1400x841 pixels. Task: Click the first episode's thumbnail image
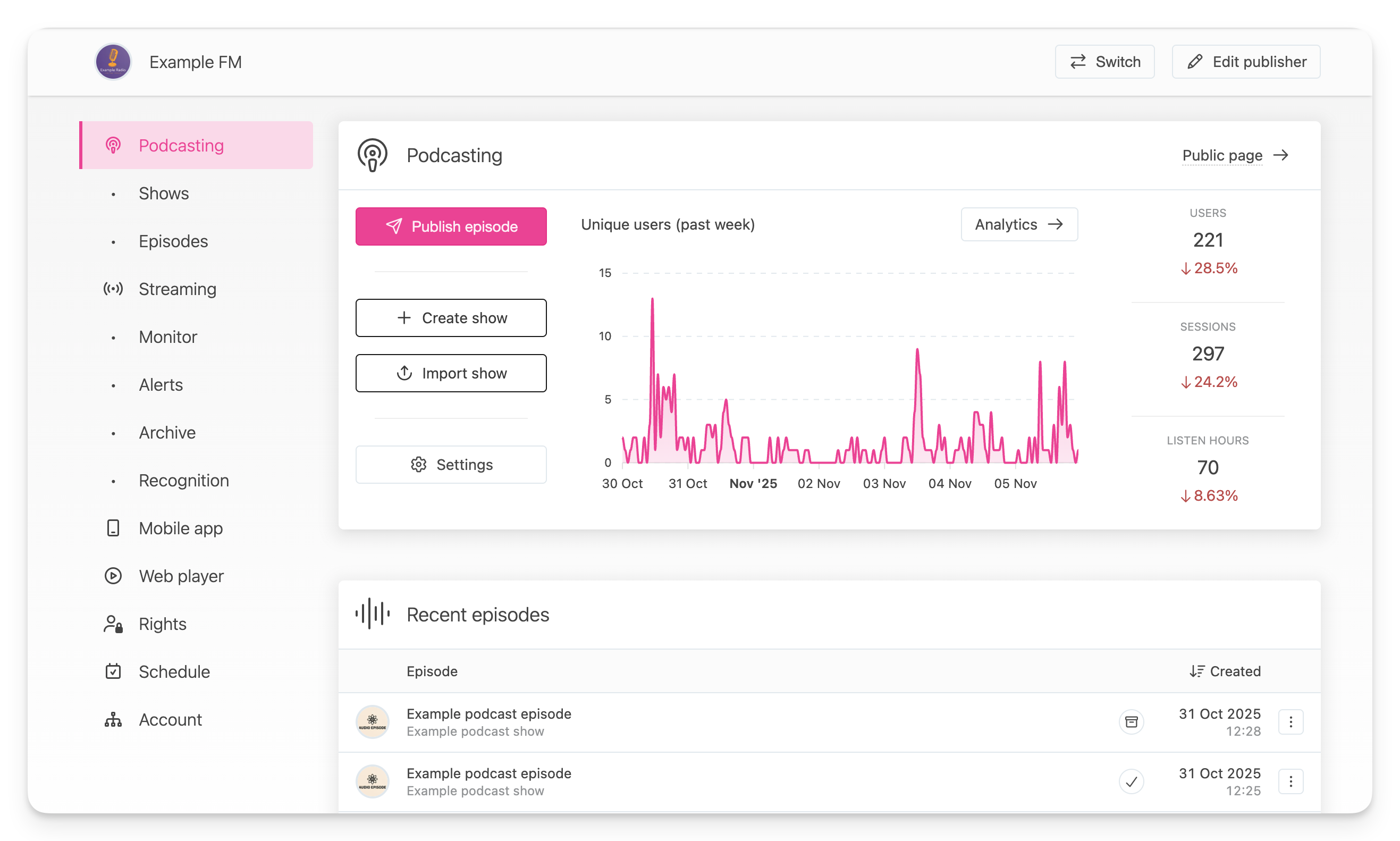tap(372, 721)
